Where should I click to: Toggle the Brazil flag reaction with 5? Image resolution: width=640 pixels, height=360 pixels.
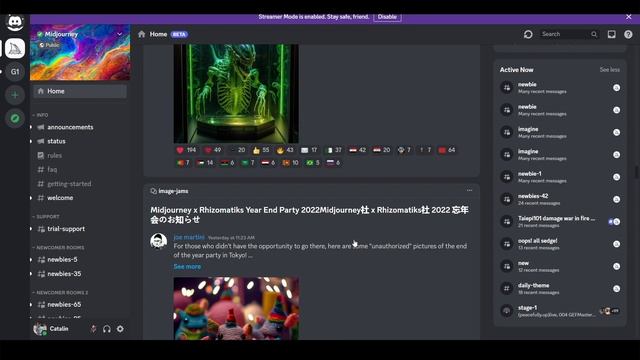click(x=313, y=163)
